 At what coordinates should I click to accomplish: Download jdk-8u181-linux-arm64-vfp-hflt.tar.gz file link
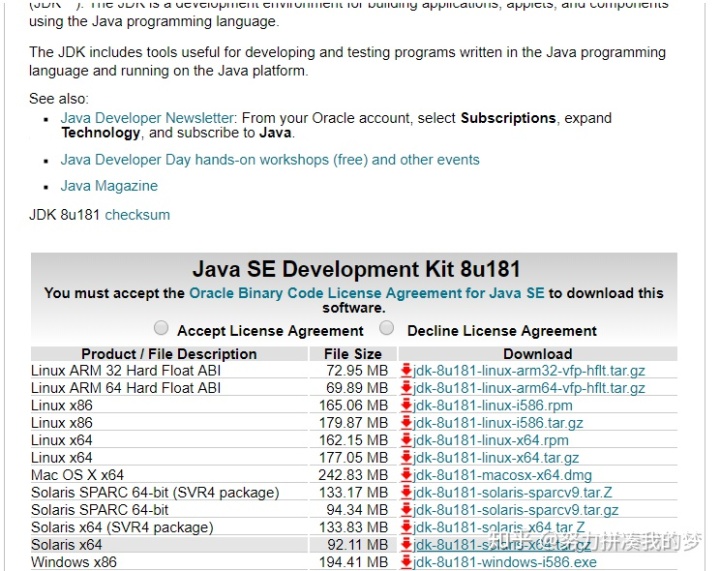529,388
